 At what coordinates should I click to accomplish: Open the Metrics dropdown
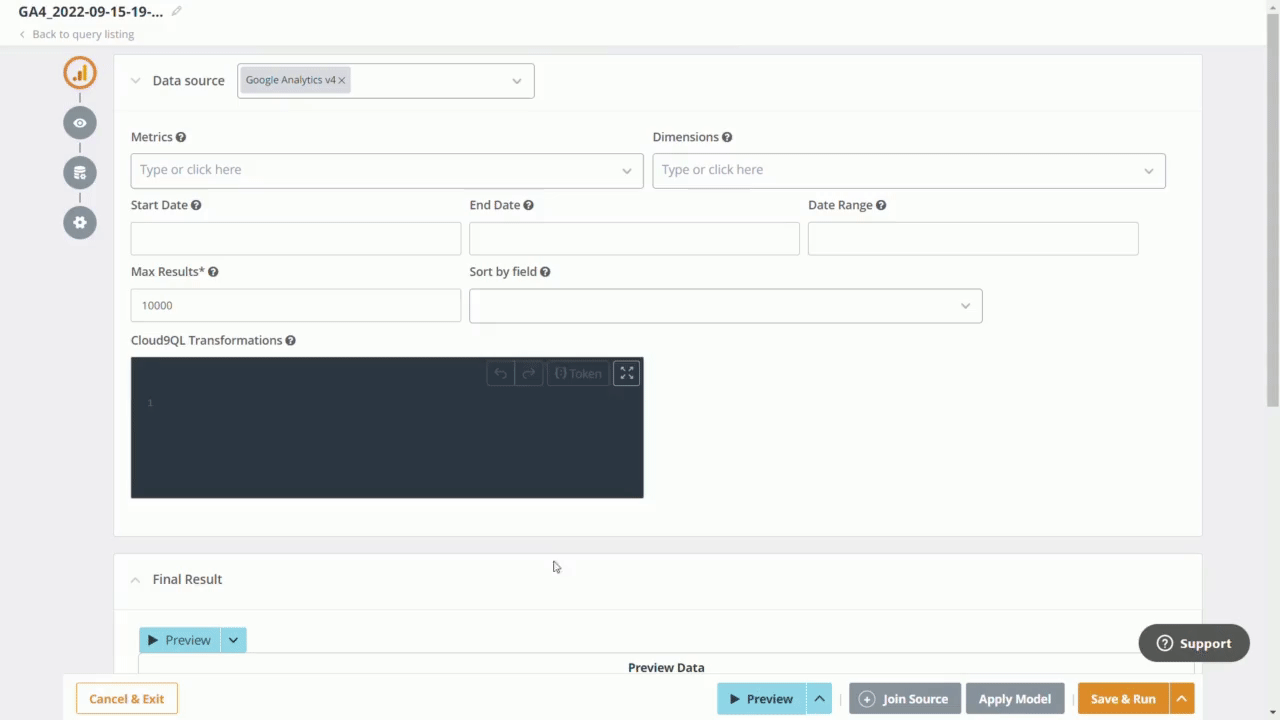point(626,171)
